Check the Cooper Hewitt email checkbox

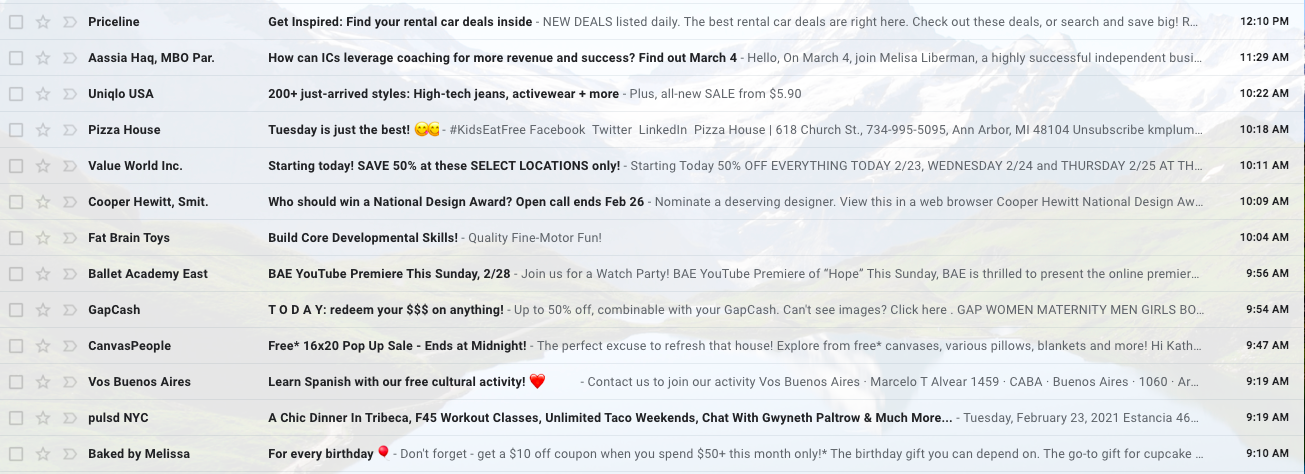click(16, 202)
